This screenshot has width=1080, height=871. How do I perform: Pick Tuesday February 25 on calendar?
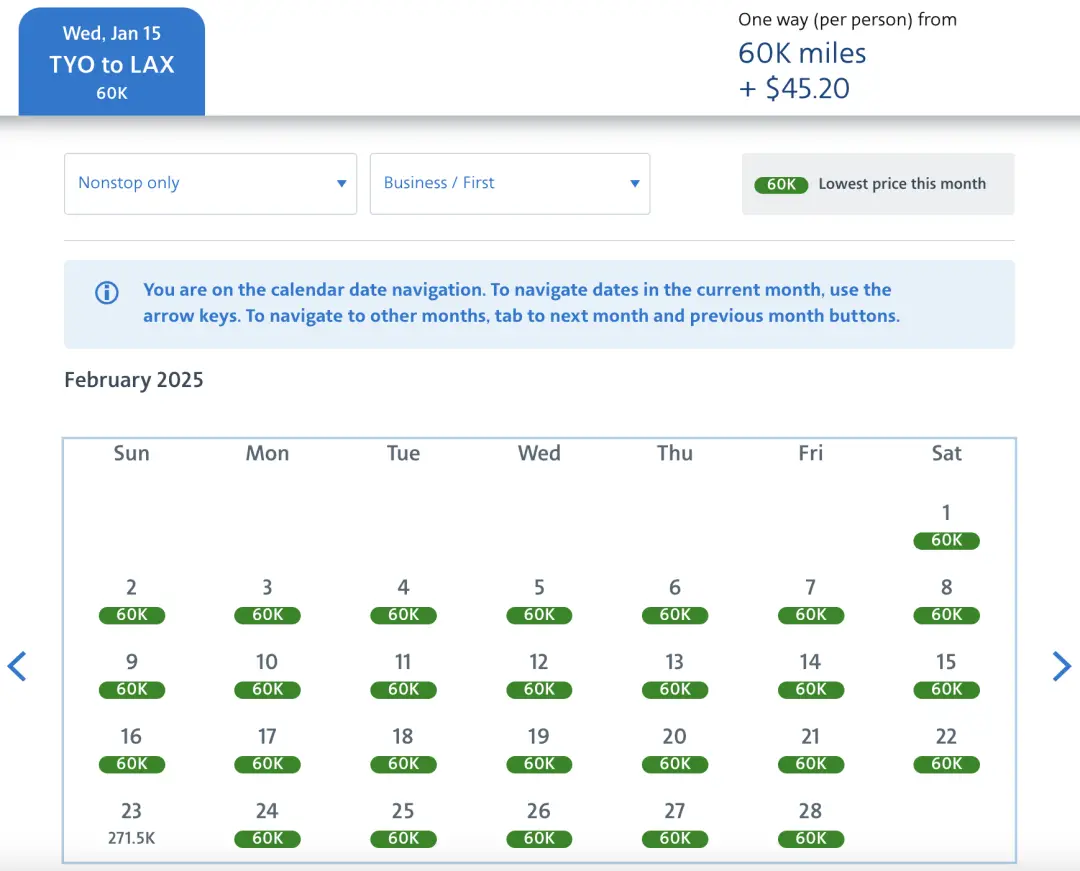click(403, 823)
